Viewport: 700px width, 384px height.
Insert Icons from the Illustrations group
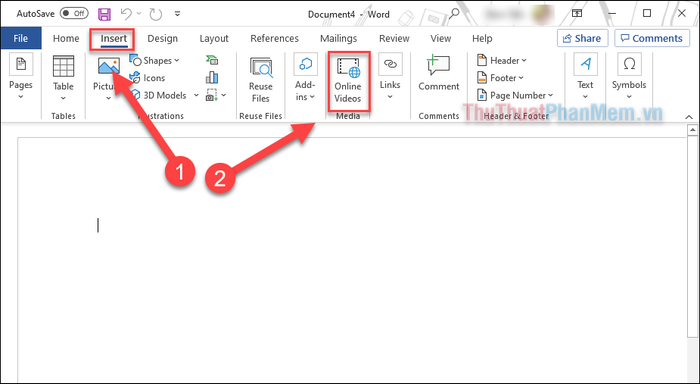147,78
